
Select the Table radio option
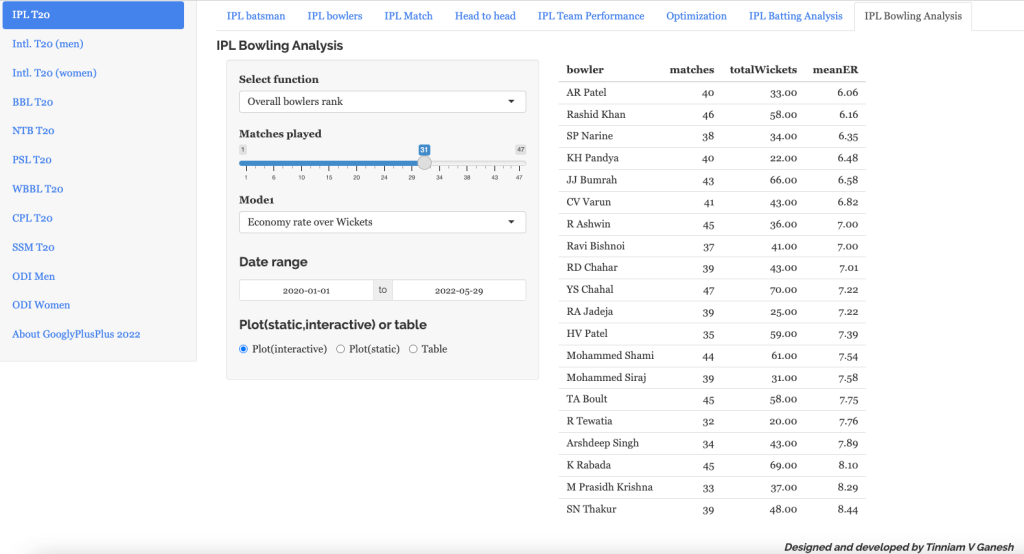[414, 349]
